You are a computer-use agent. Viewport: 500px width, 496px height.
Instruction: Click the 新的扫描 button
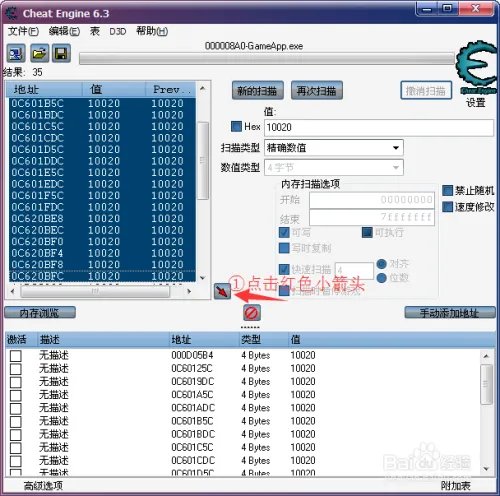tap(258, 90)
